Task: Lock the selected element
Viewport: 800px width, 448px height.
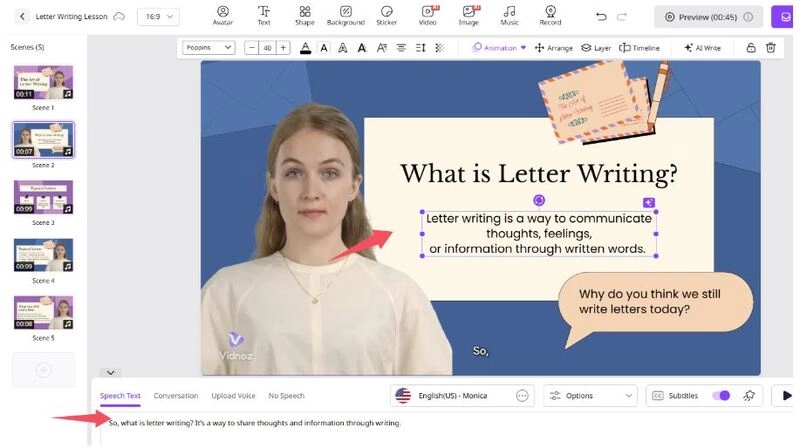Action: [751, 47]
